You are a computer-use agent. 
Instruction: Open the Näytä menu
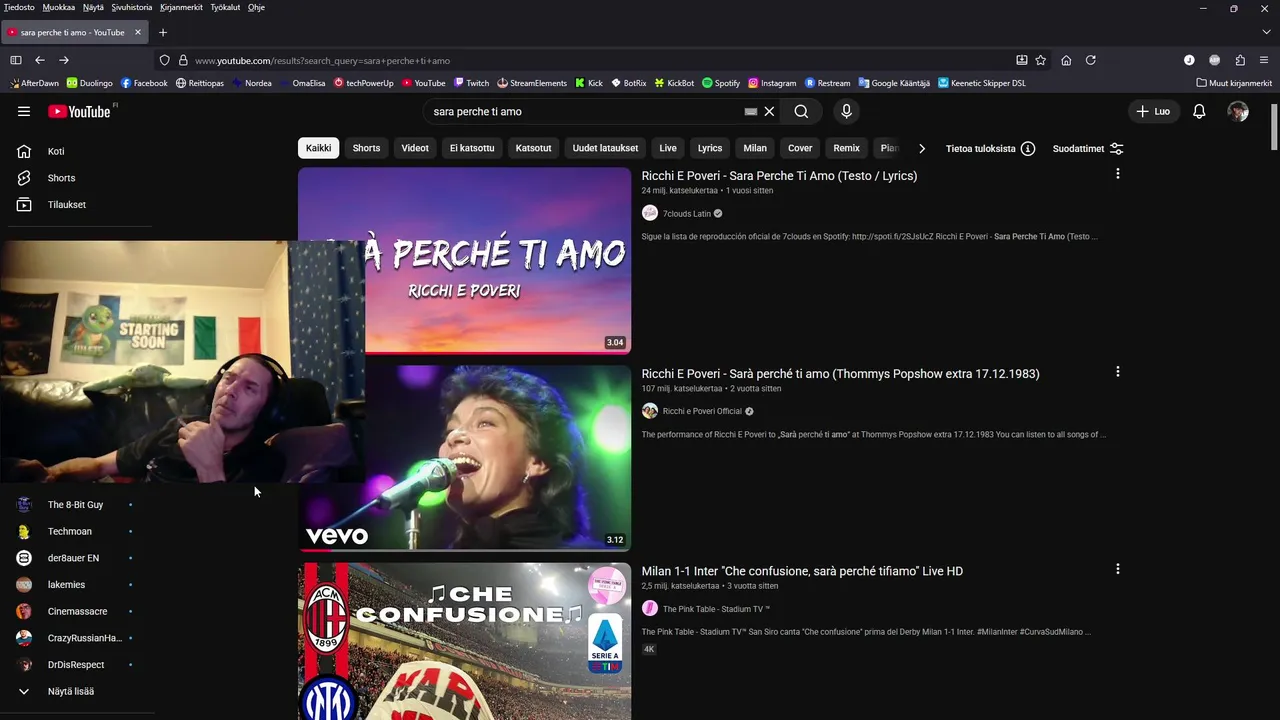[x=93, y=7]
